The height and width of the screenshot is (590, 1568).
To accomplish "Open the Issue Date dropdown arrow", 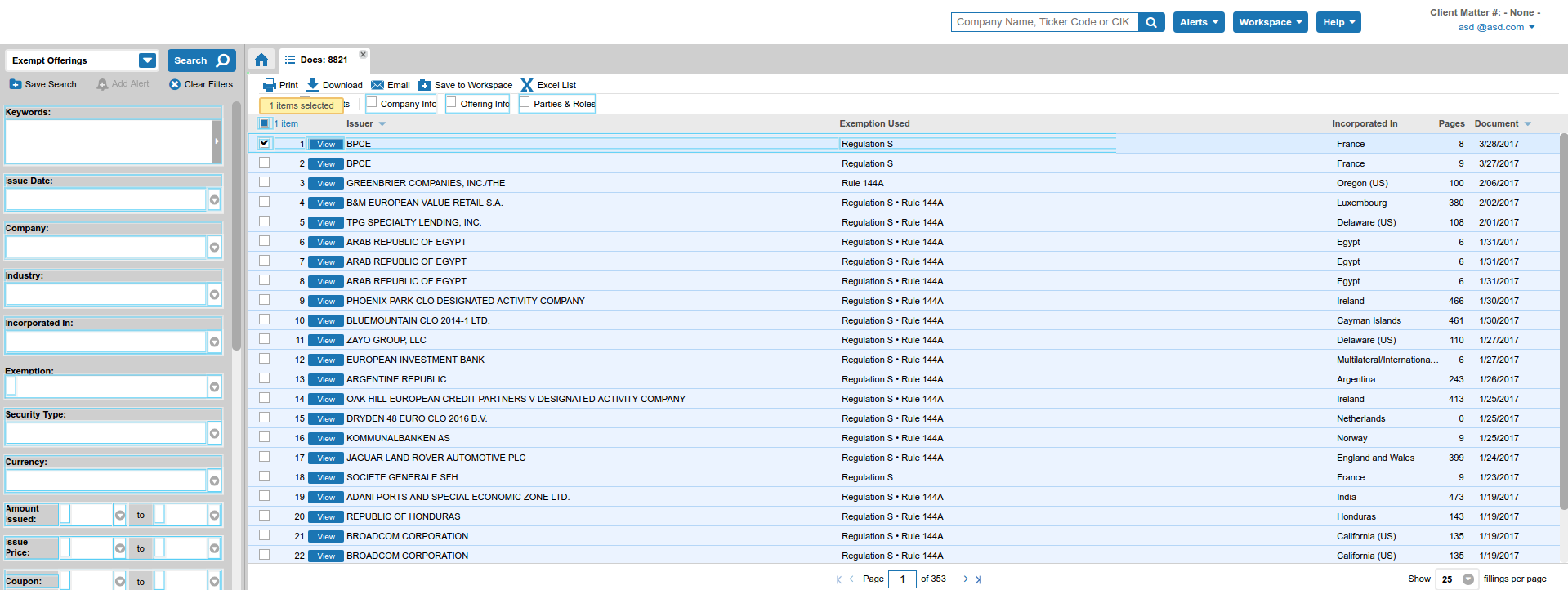I will click(x=214, y=200).
